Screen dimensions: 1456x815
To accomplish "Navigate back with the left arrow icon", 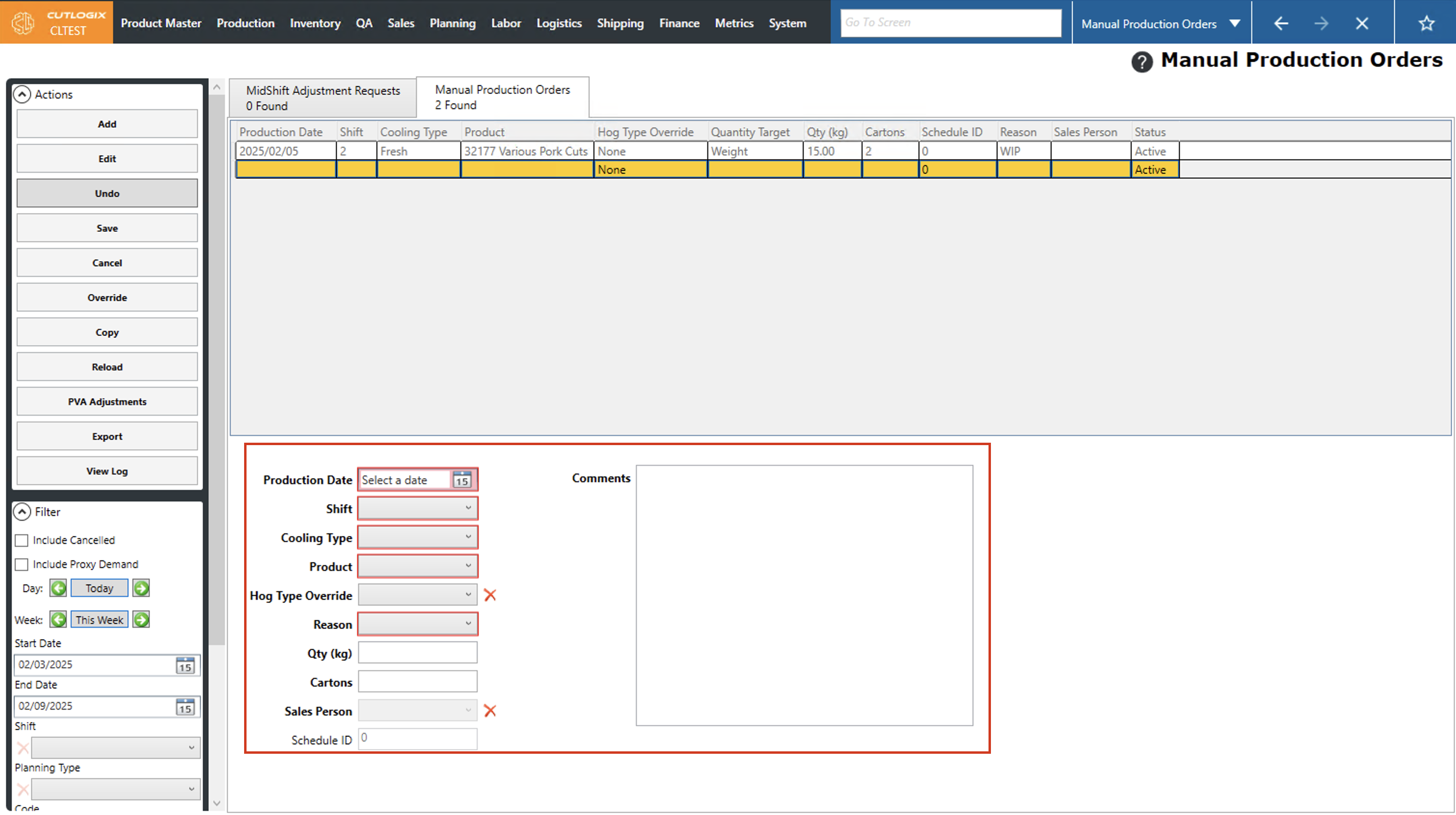I will tap(1281, 23).
